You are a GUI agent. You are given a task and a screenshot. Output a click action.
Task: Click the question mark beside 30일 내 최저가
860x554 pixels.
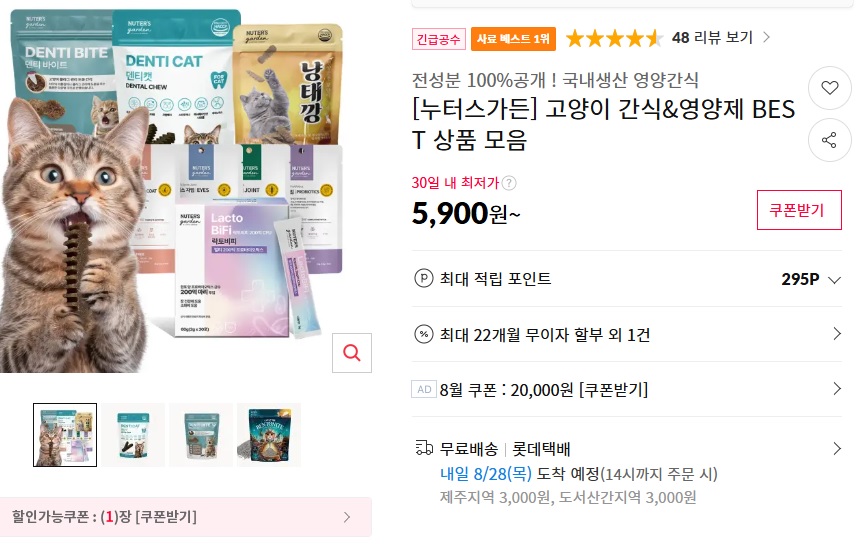pyautogui.click(x=509, y=183)
